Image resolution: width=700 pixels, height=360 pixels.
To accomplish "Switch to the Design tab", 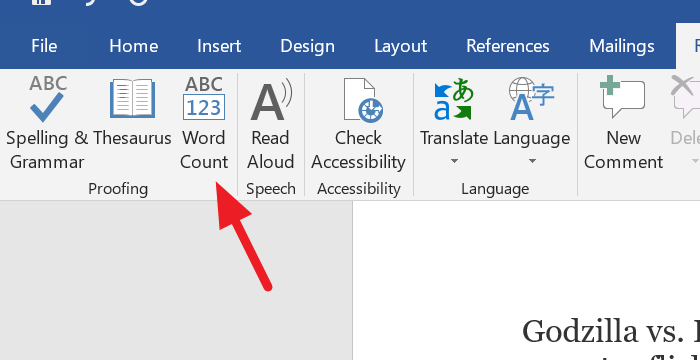I will [x=308, y=46].
